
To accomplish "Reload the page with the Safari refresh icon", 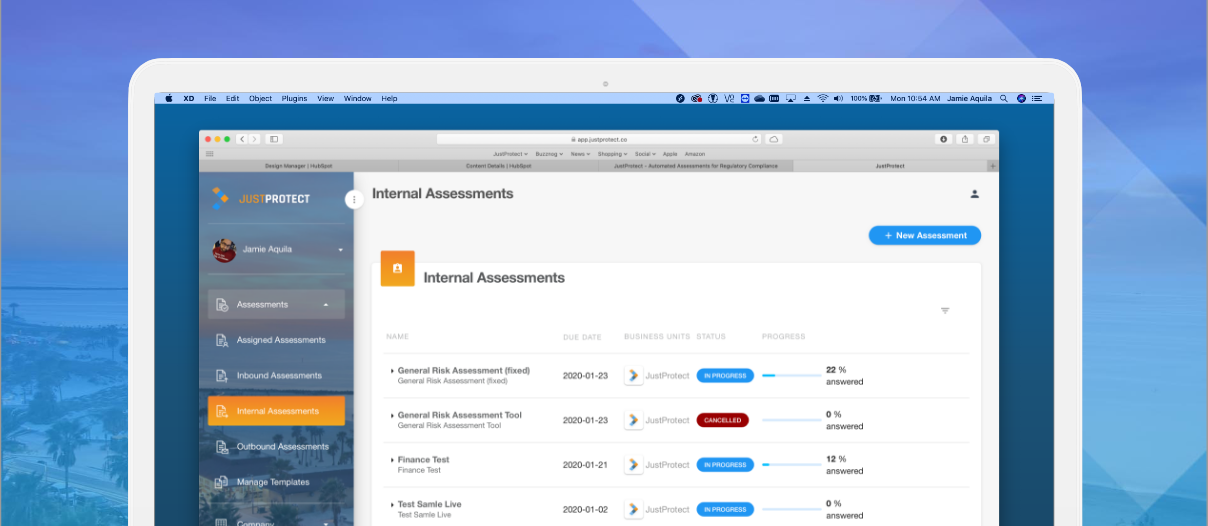I will click(756, 139).
